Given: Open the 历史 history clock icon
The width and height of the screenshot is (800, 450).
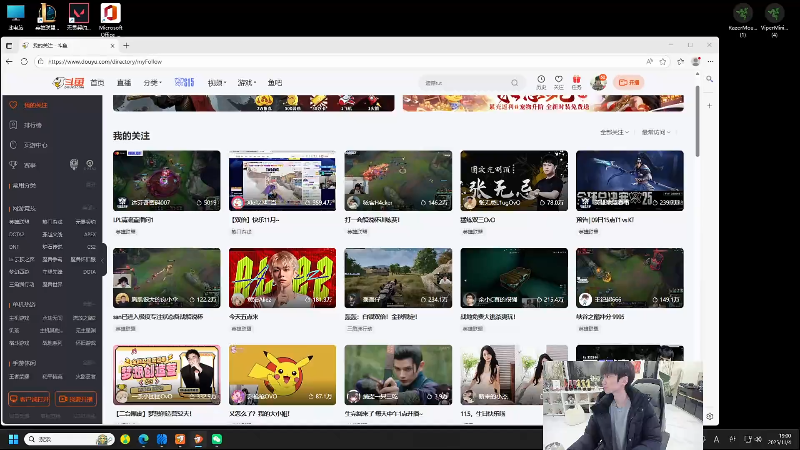Looking at the screenshot, I should [x=541, y=82].
